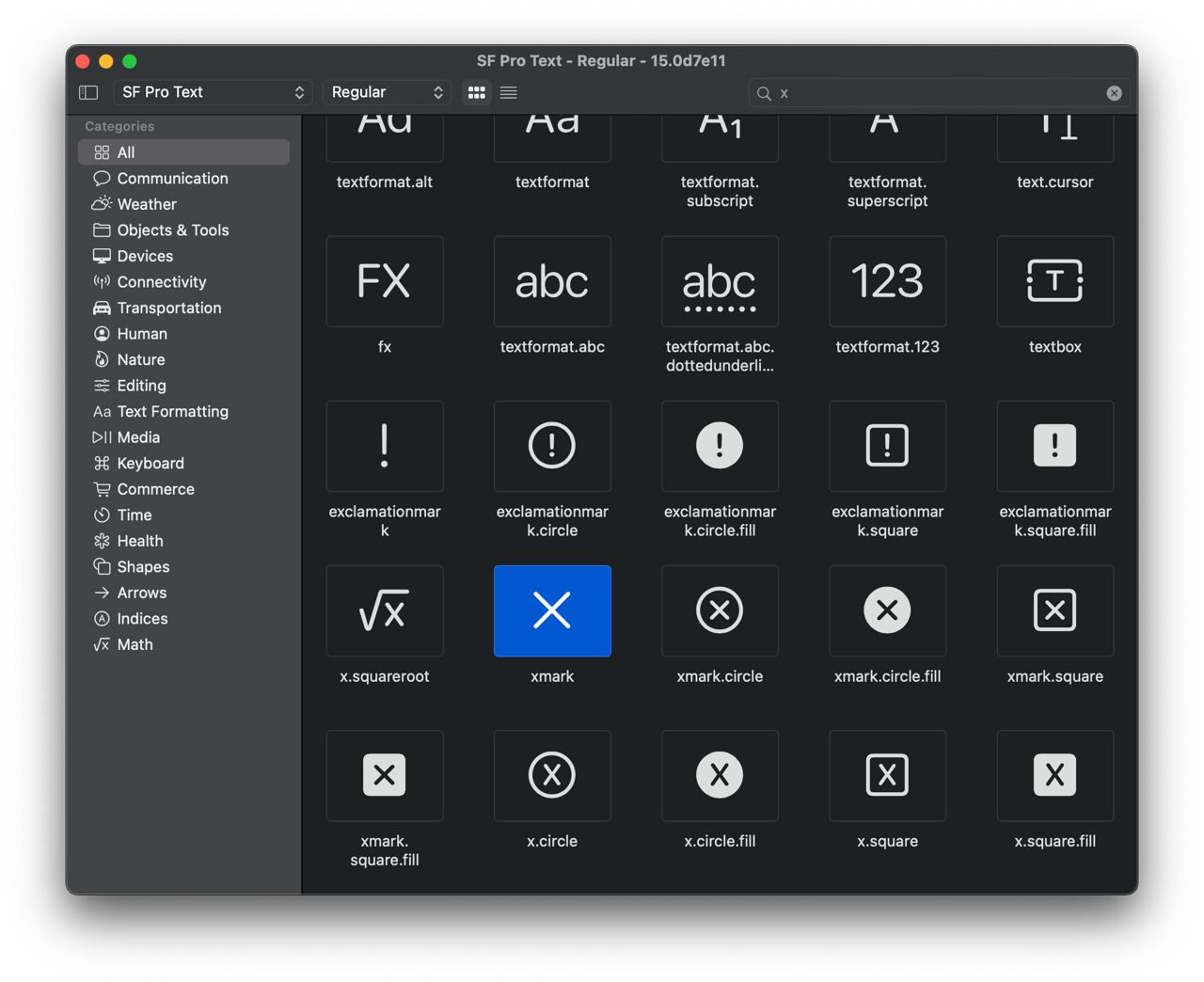Choose the x.circle.fill symbol

pyautogui.click(x=720, y=776)
